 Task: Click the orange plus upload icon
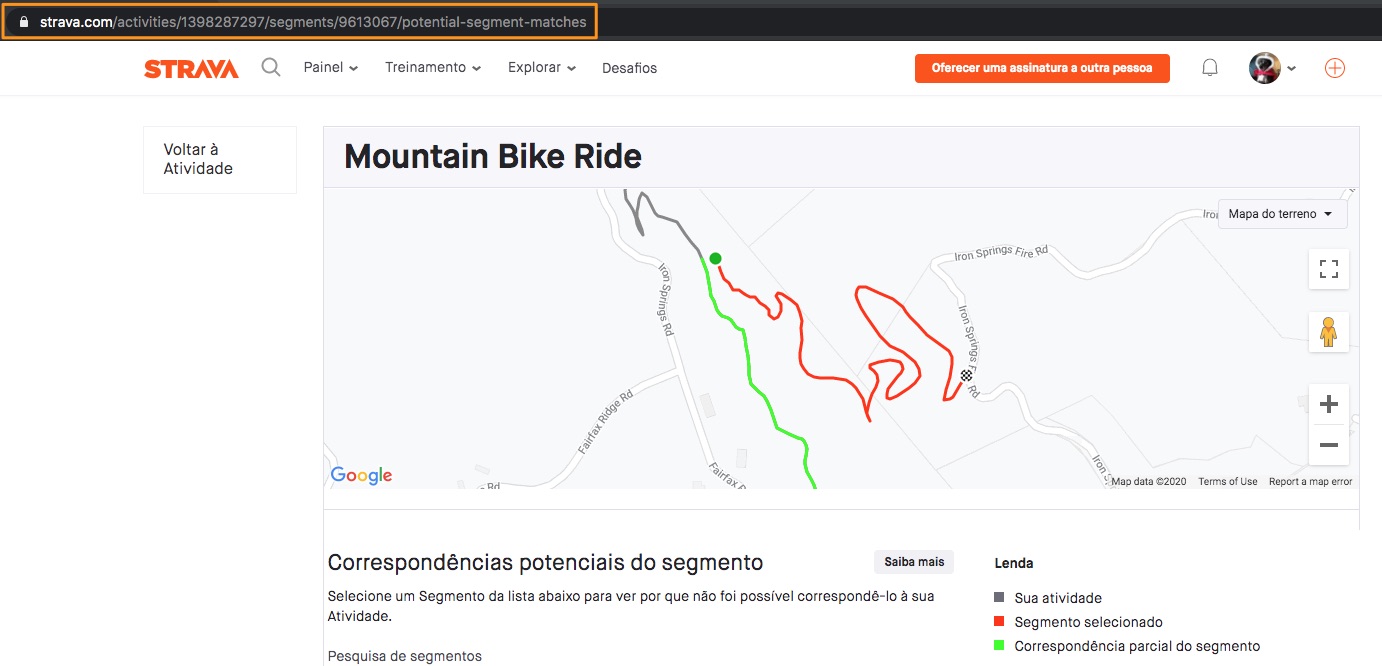(x=1335, y=68)
